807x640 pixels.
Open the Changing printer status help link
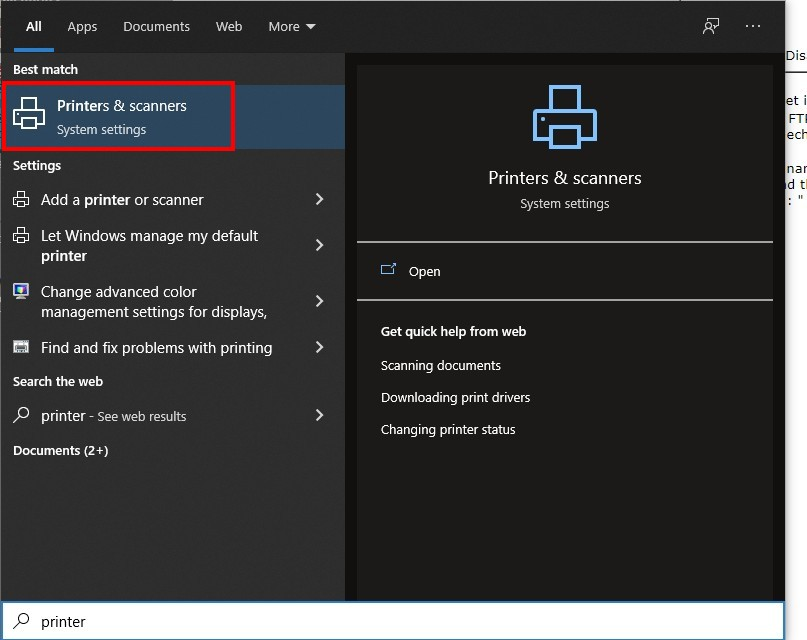448,429
